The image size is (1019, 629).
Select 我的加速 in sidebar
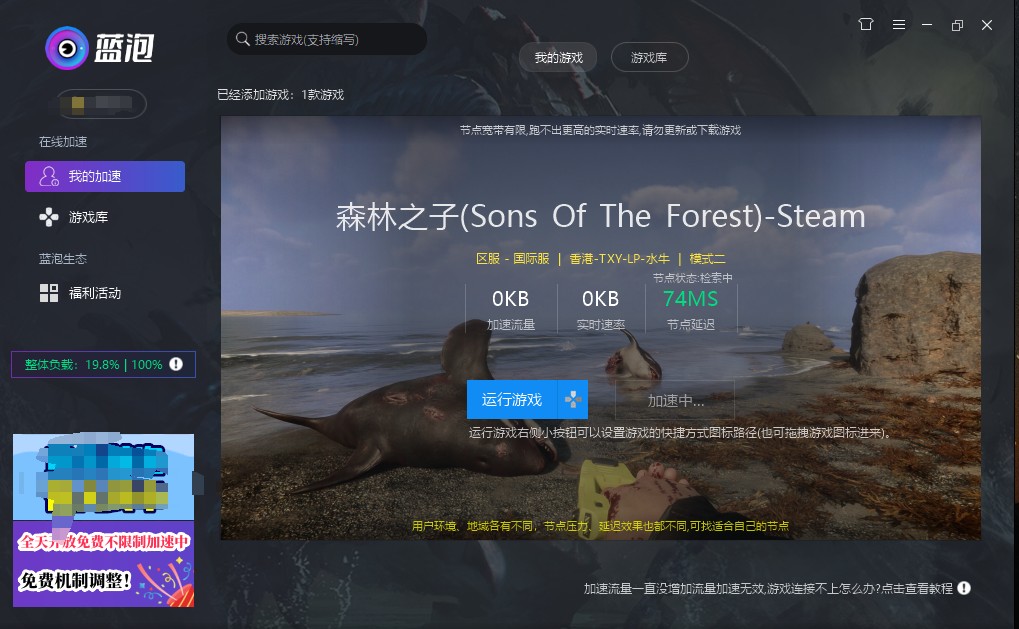pos(105,176)
